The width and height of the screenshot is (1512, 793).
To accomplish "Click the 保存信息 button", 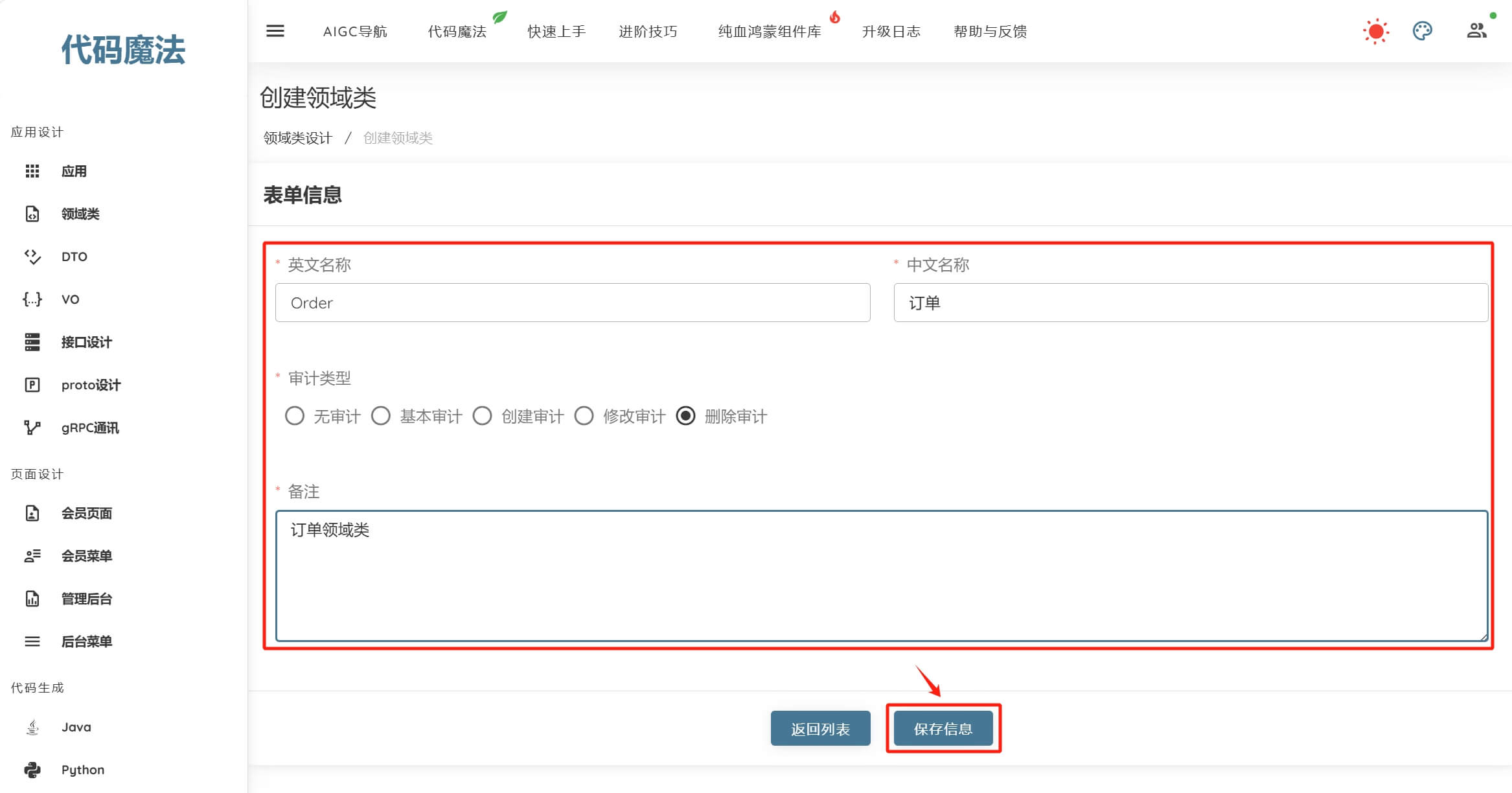I will tap(943, 729).
